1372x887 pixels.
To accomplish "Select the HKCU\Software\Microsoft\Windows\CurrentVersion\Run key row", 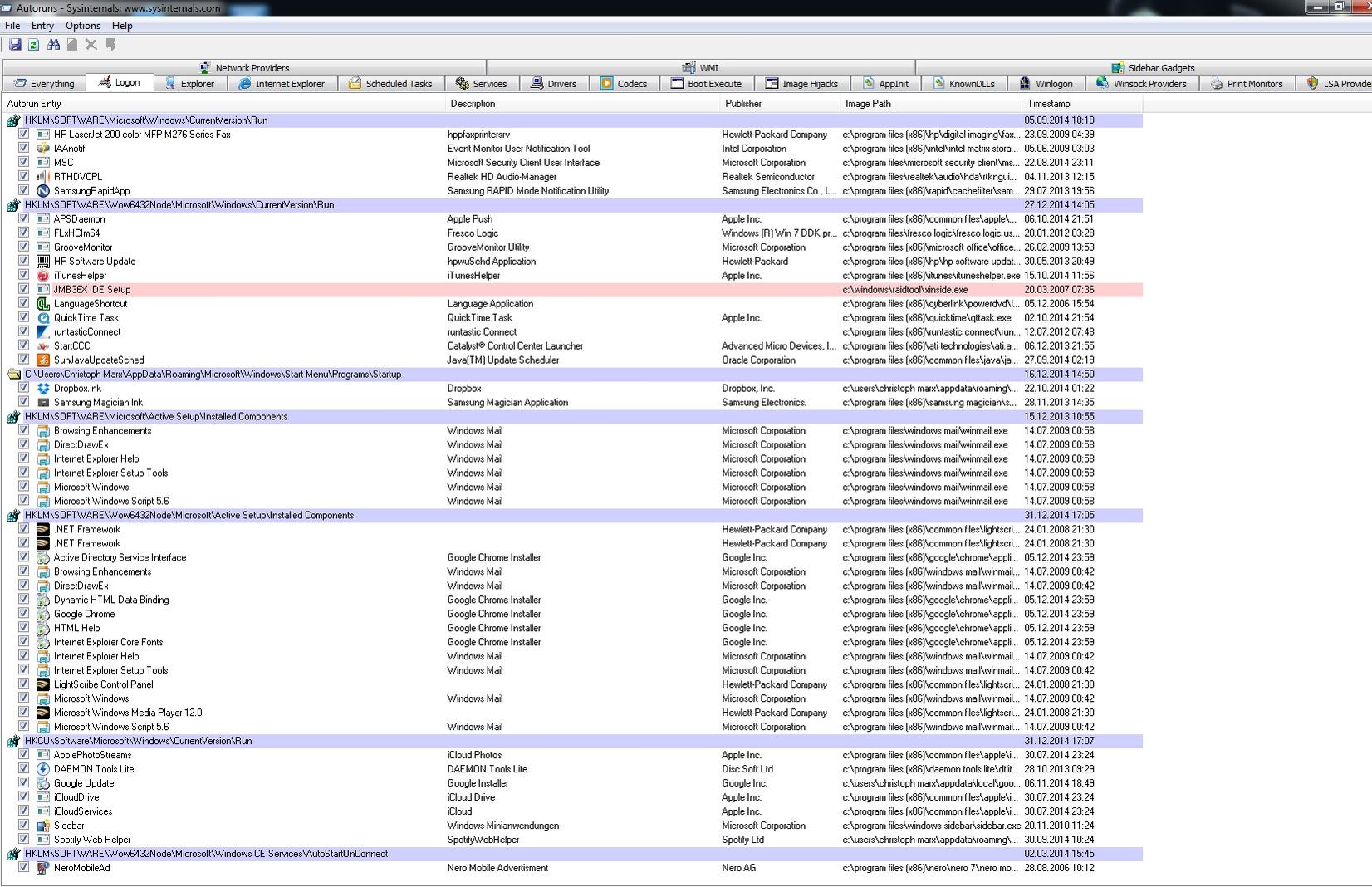I will tap(573, 742).
